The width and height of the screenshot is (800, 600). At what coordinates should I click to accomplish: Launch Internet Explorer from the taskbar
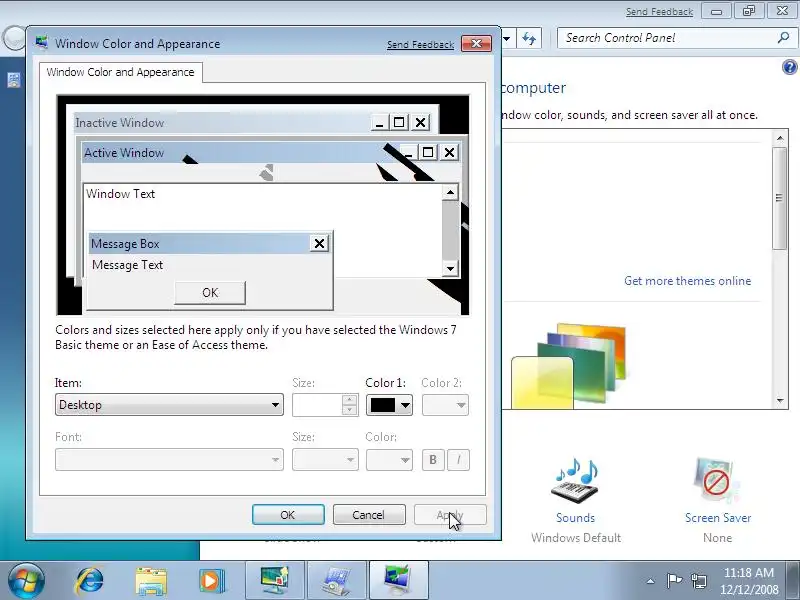click(x=89, y=581)
